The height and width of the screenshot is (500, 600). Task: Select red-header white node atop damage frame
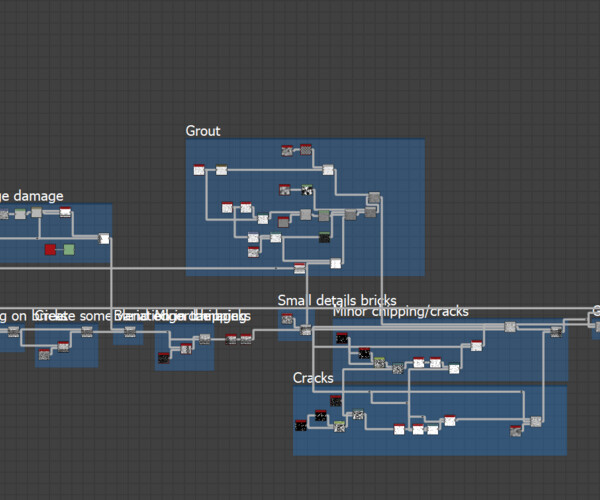(x=65, y=212)
